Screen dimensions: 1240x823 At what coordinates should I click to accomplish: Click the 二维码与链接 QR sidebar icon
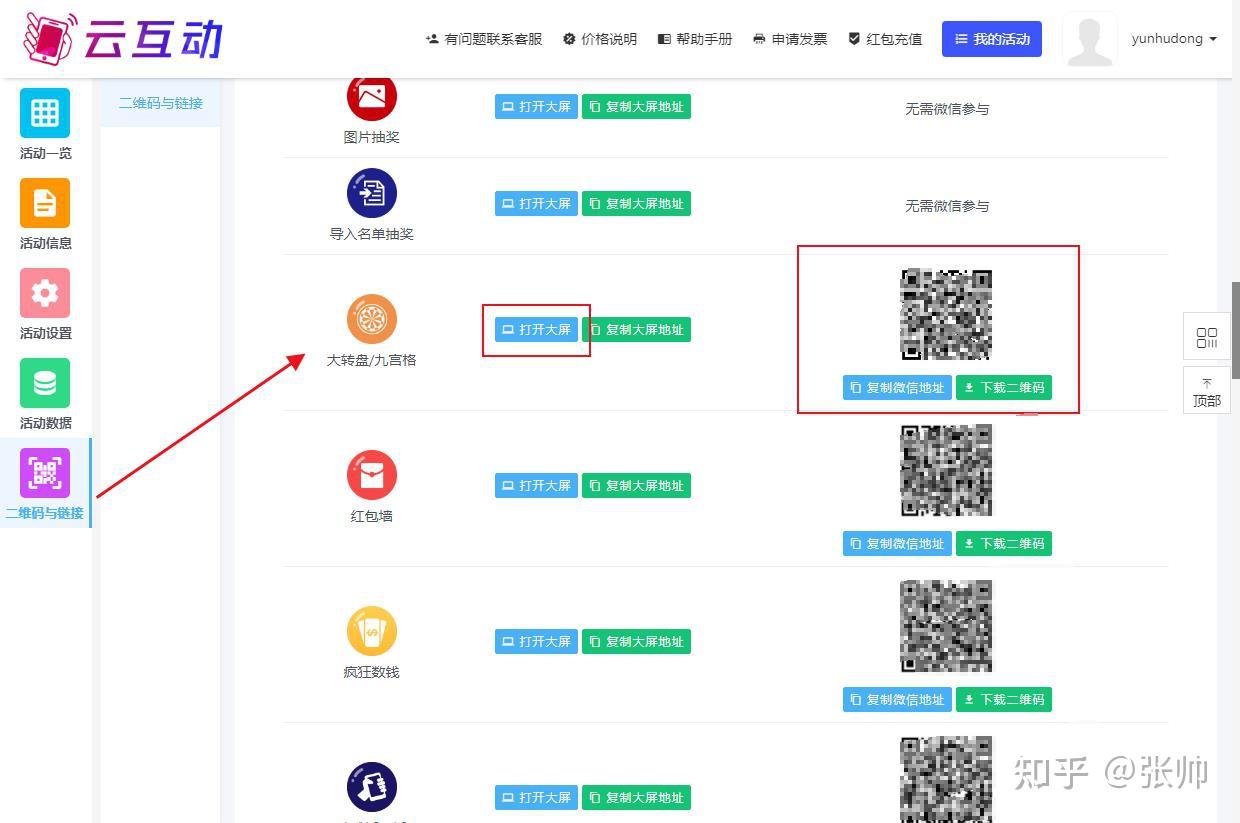[45, 473]
